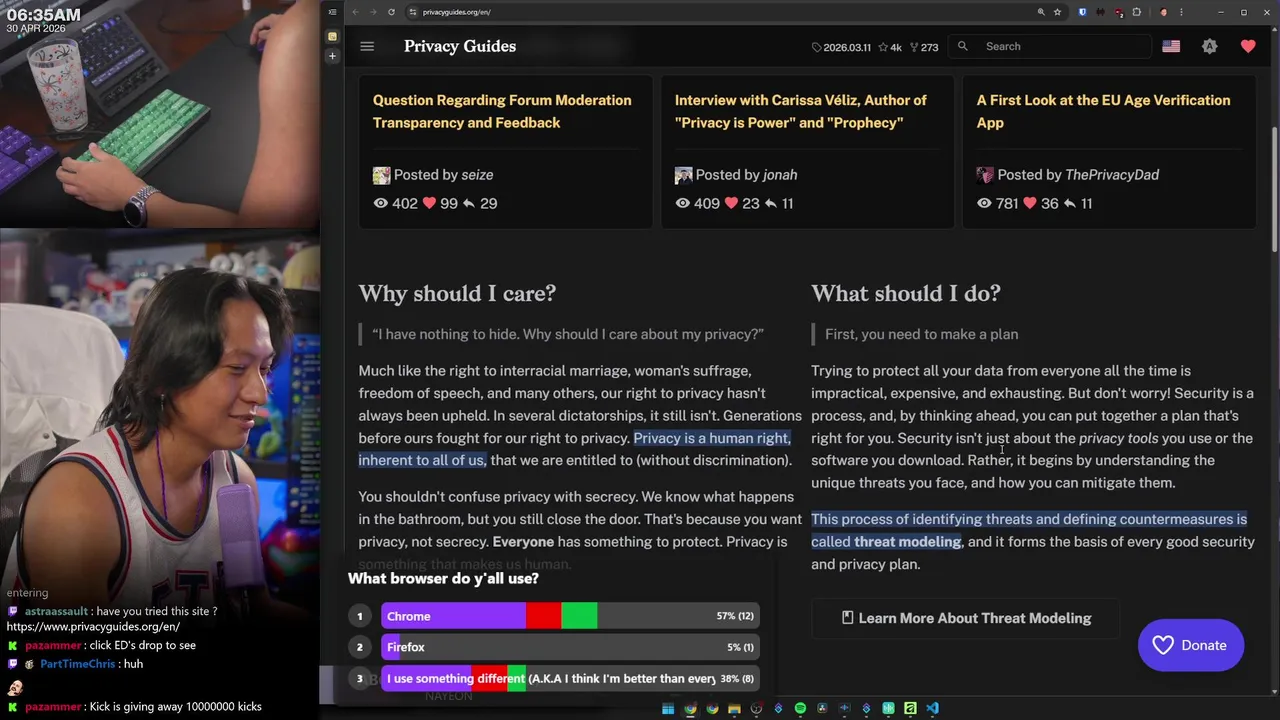
Task: Click the browser Forward arrow
Action: (372, 12)
